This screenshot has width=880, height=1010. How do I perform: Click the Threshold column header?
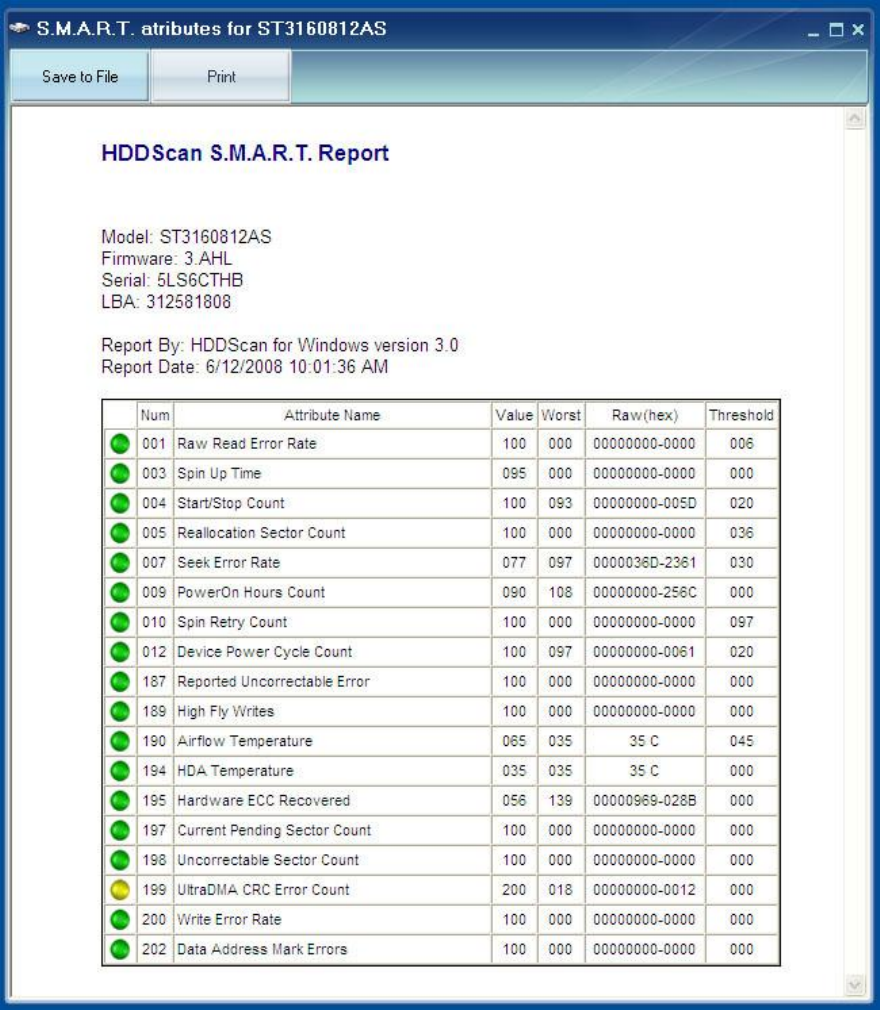coord(741,415)
